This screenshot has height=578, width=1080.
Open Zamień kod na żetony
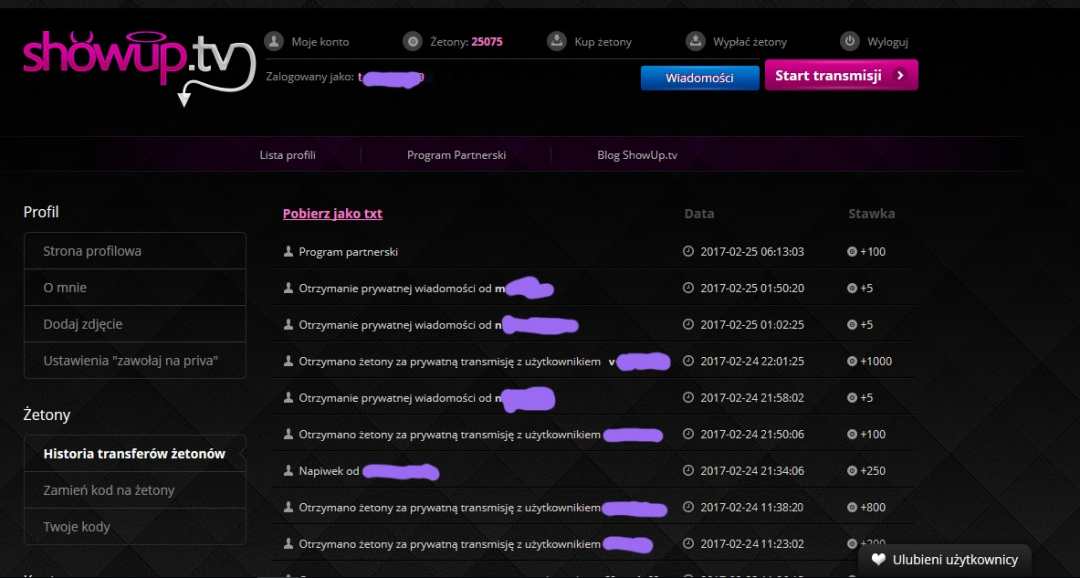coord(109,490)
